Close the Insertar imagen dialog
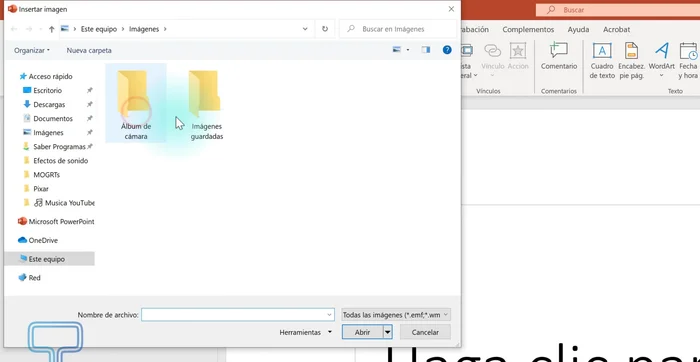Viewport: 700px width, 362px height. 451,9
